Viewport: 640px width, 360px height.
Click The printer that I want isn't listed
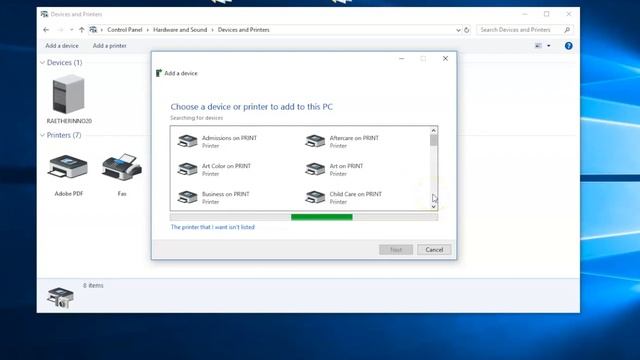click(x=213, y=227)
